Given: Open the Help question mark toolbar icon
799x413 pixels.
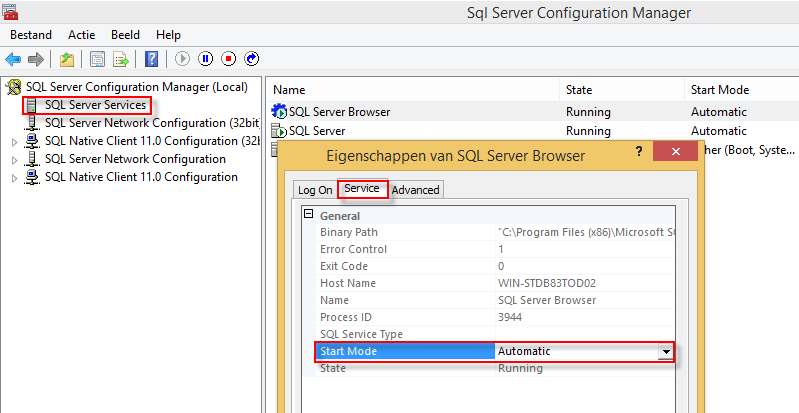Looking at the screenshot, I should tap(151, 59).
